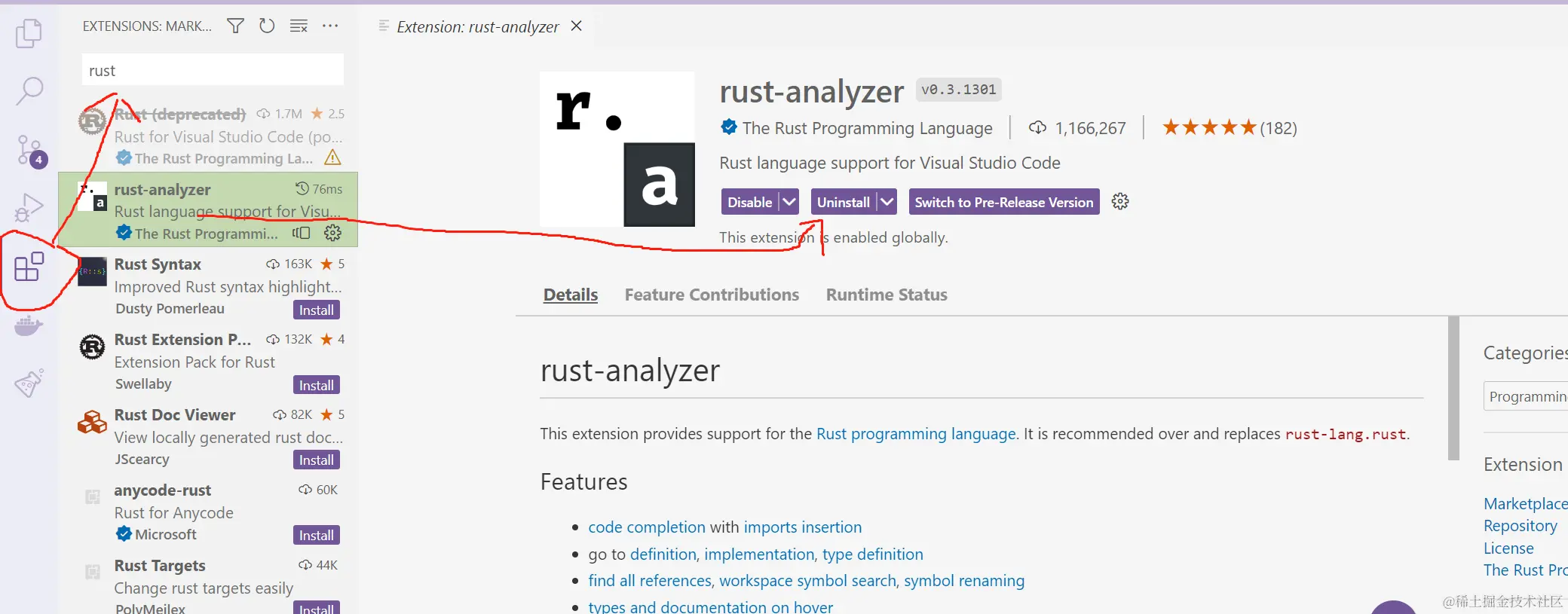Open 'definition' feature link

click(663, 554)
